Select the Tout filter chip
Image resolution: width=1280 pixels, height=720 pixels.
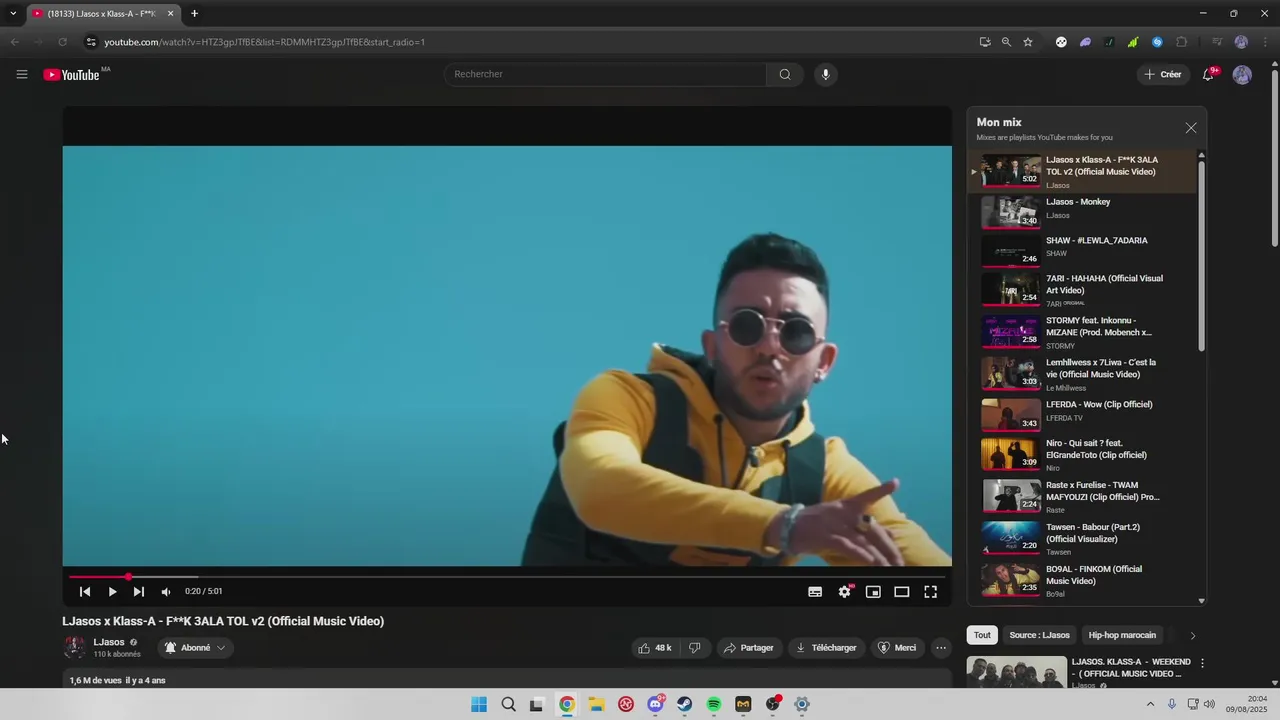pyautogui.click(x=982, y=635)
